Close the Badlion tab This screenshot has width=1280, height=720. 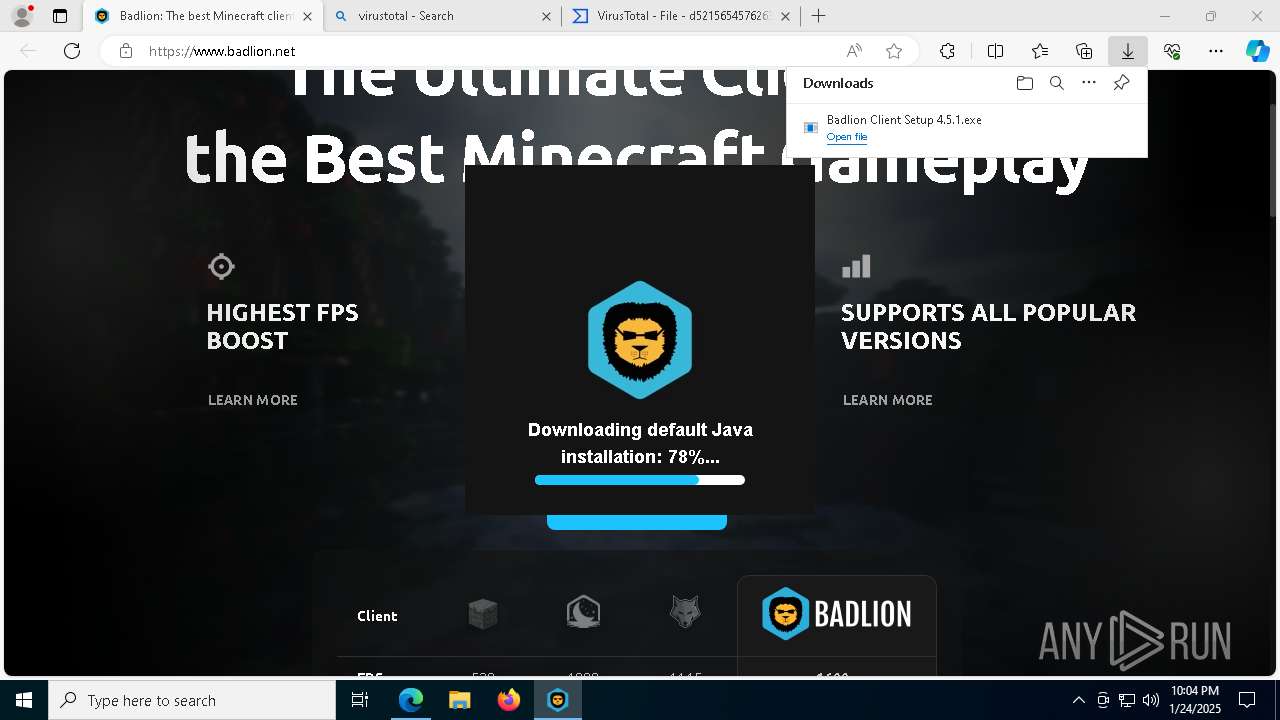pyautogui.click(x=307, y=16)
